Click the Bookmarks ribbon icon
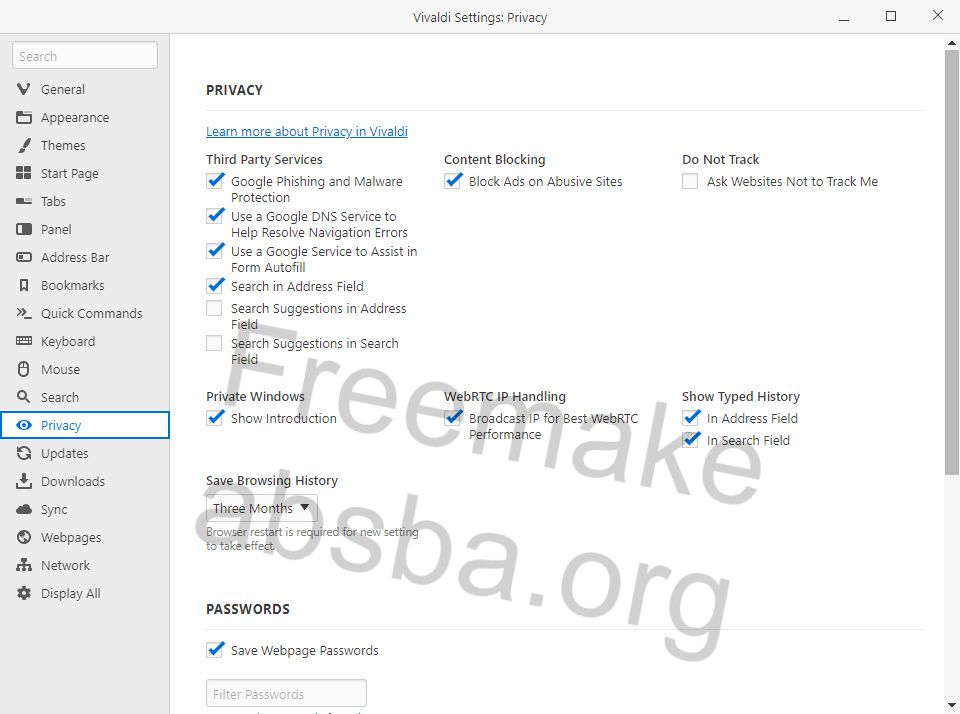 tap(23, 285)
